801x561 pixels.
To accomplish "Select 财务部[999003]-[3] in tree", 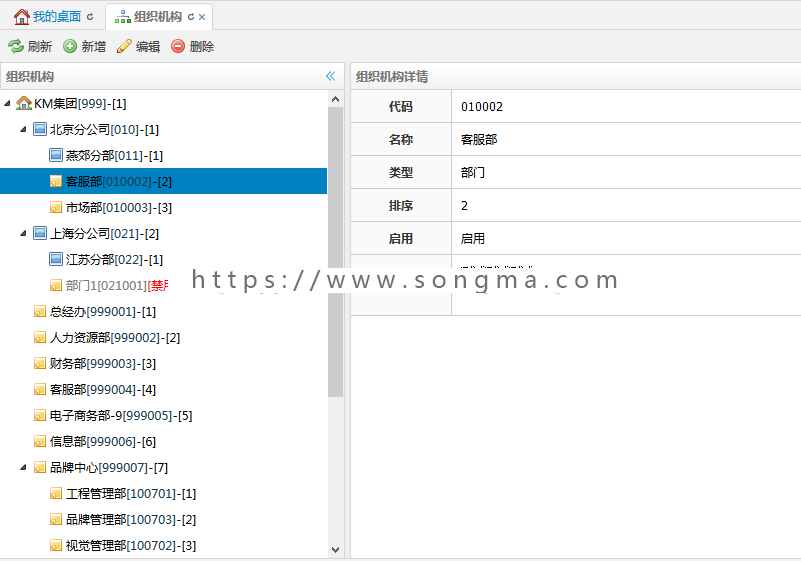I will click(x=103, y=364).
